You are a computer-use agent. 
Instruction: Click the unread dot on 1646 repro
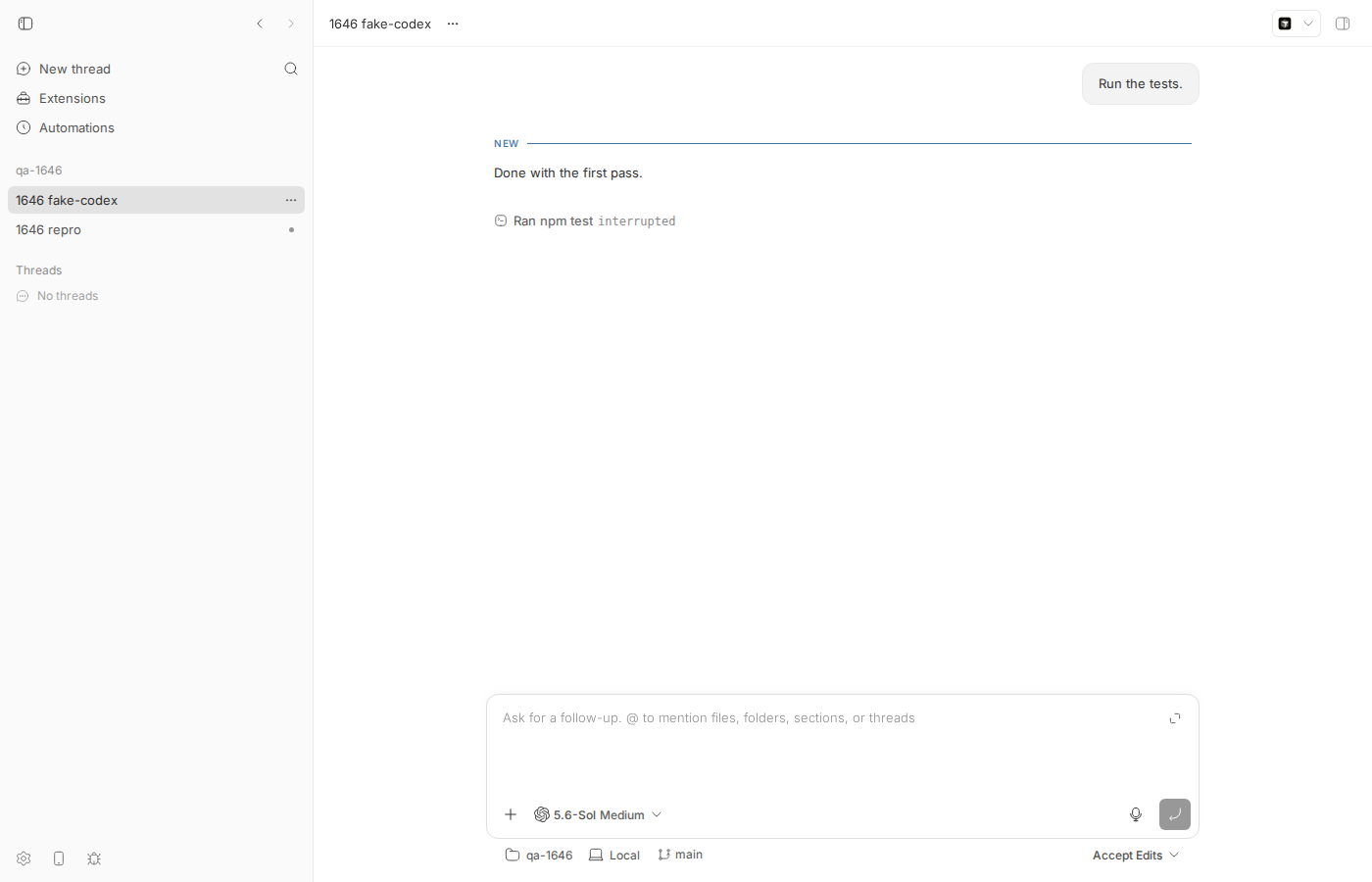coord(291,229)
